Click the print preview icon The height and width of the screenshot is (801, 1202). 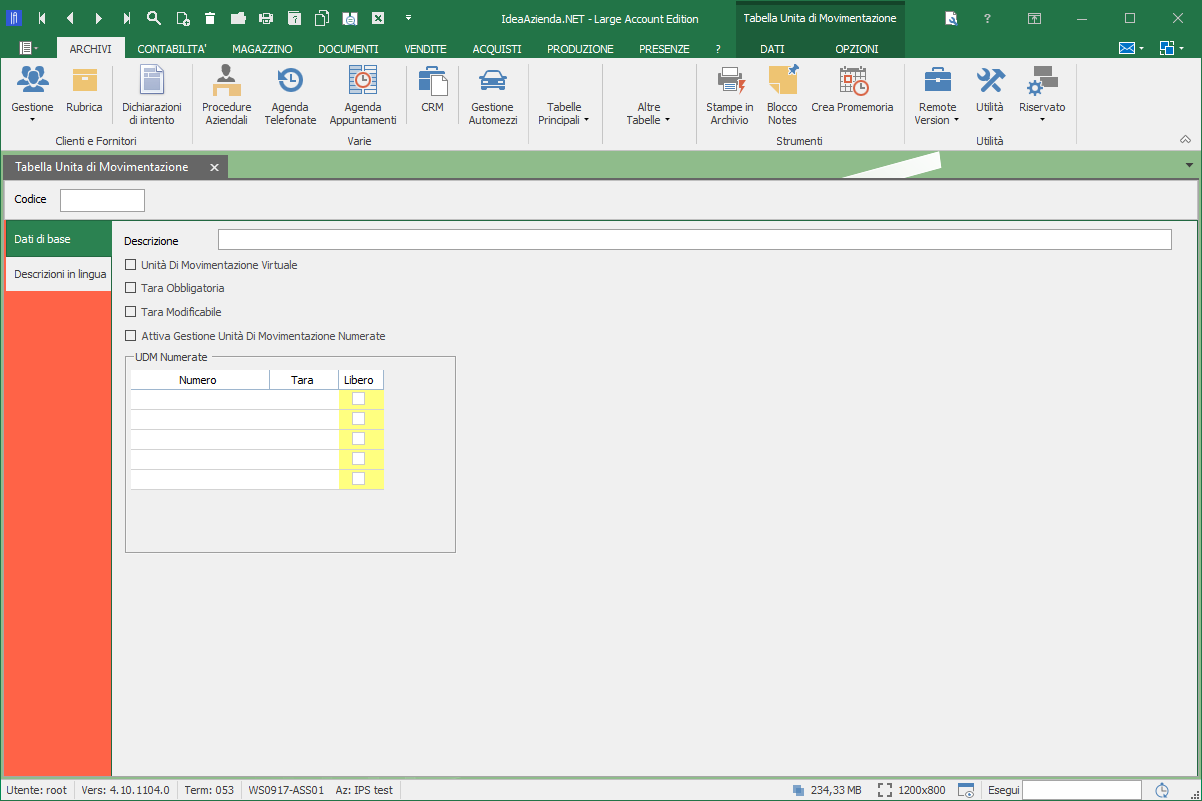click(x=350, y=18)
